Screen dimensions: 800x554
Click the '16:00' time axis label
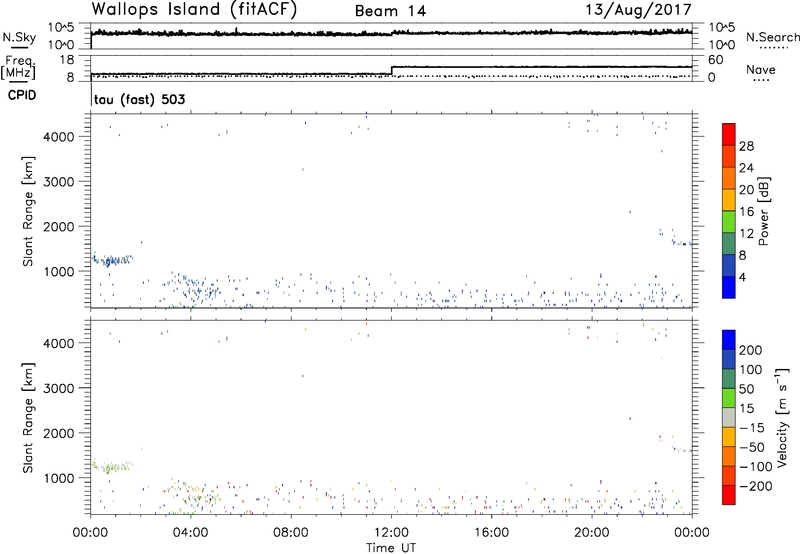(491, 533)
